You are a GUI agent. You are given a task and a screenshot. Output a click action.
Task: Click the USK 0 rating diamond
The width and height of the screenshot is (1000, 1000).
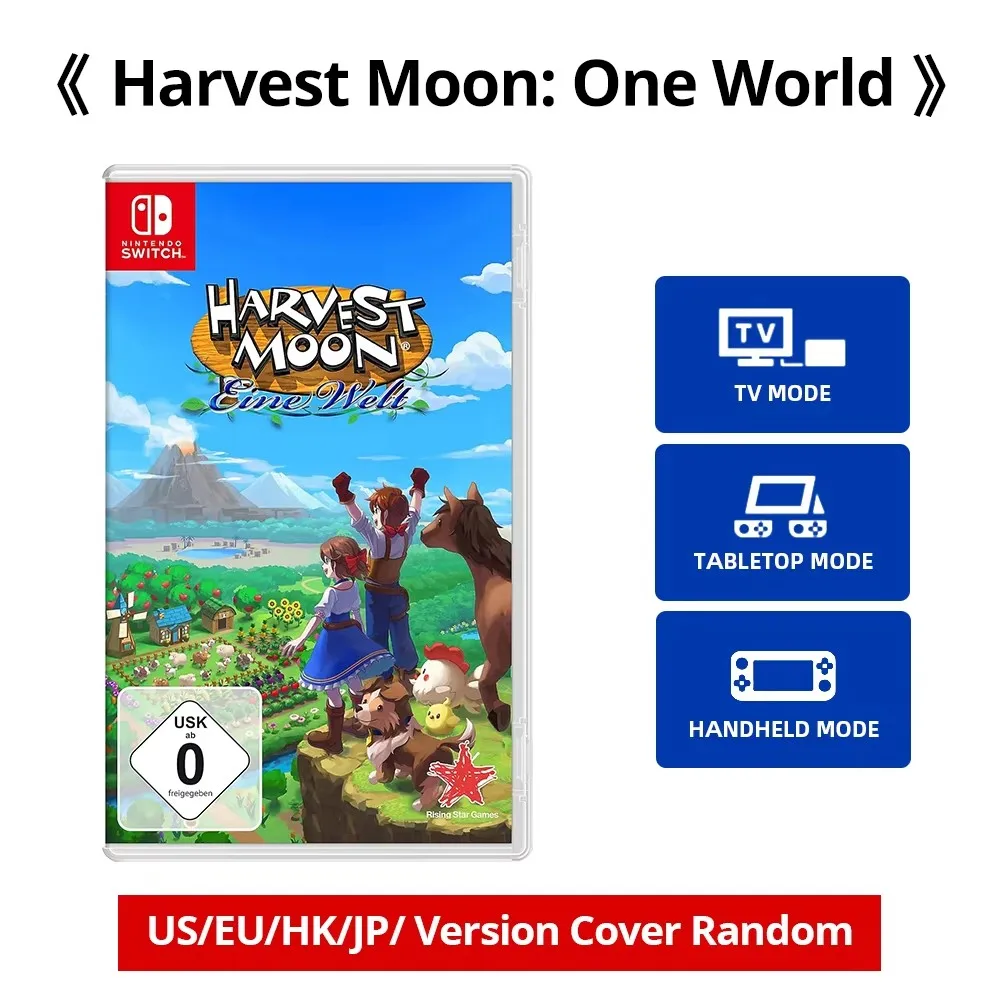pyautogui.click(x=190, y=759)
